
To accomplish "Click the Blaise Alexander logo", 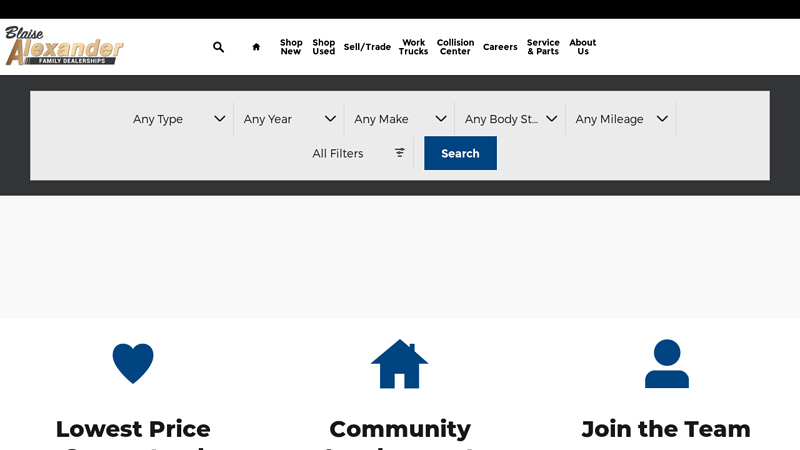I will (x=64, y=46).
